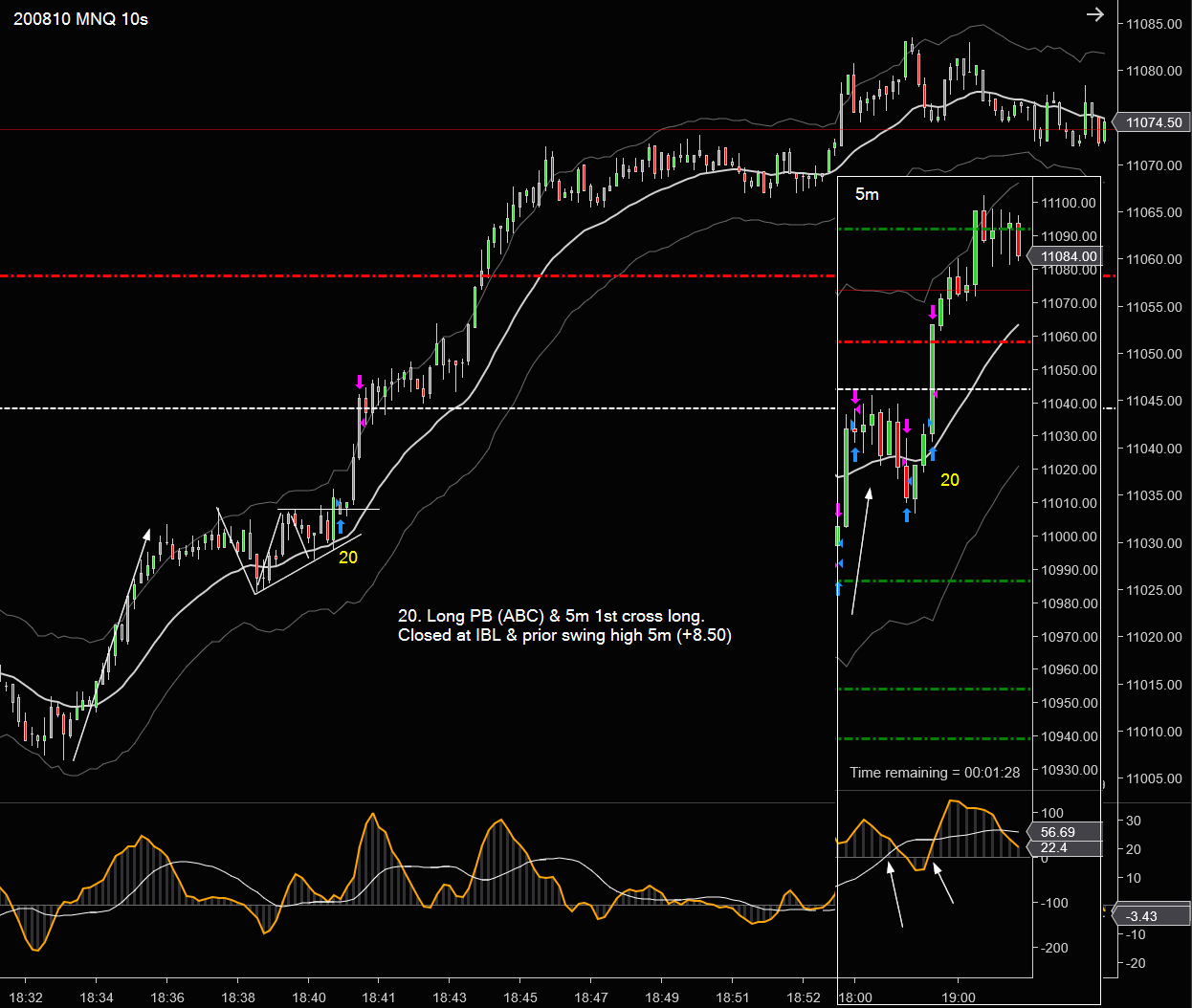Click the chart title 200810 MNQ 10s

[80, 19]
